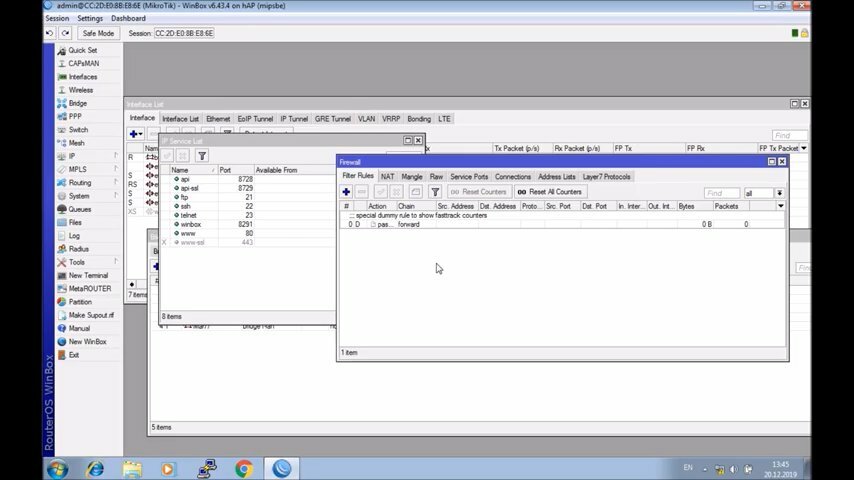Open Firewall column chooser dropdown arrow
854x480 pixels.
click(780, 206)
